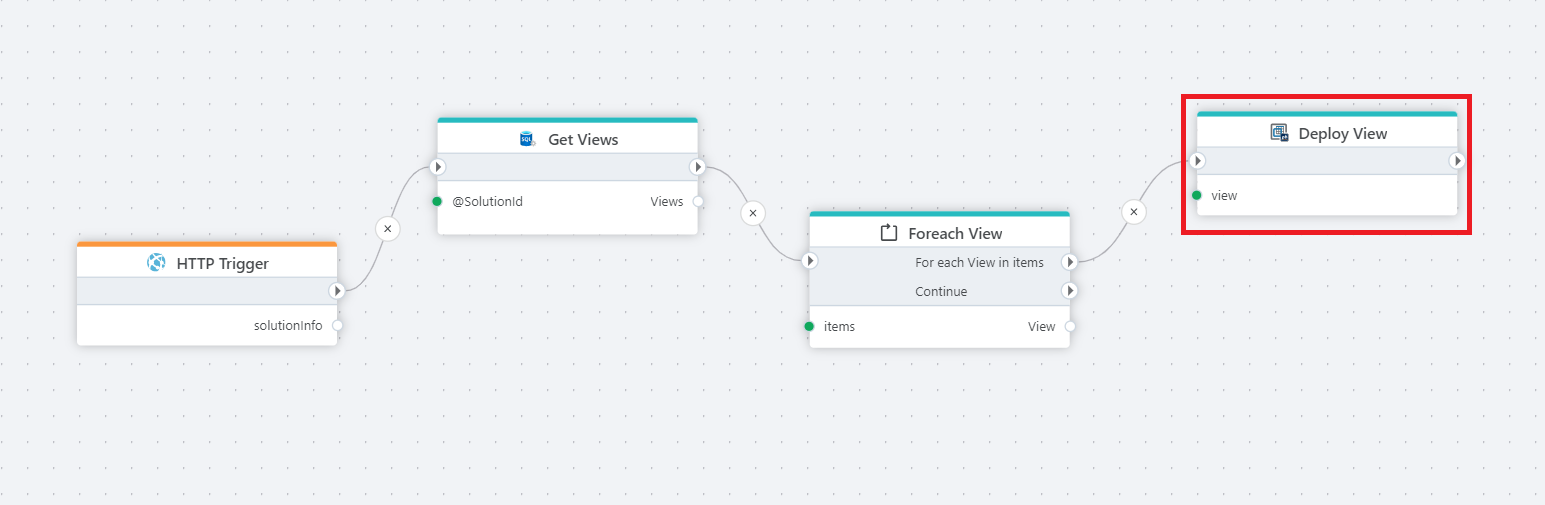Select the green @SolutionId input port
The height and width of the screenshot is (505, 1545).
[x=437, y=201]
